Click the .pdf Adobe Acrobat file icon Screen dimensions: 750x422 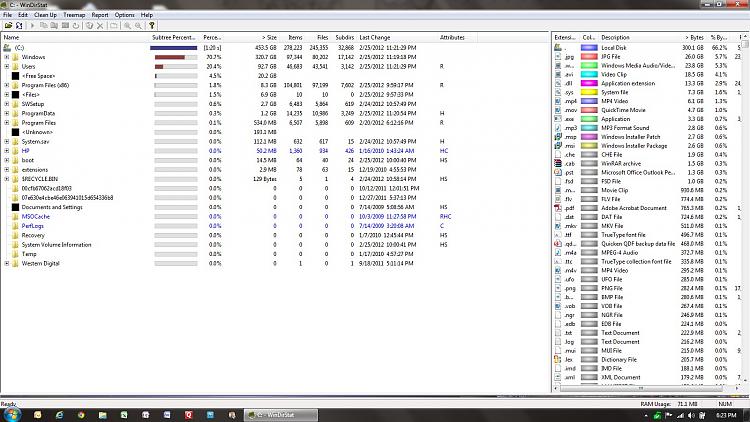(558, 208)
